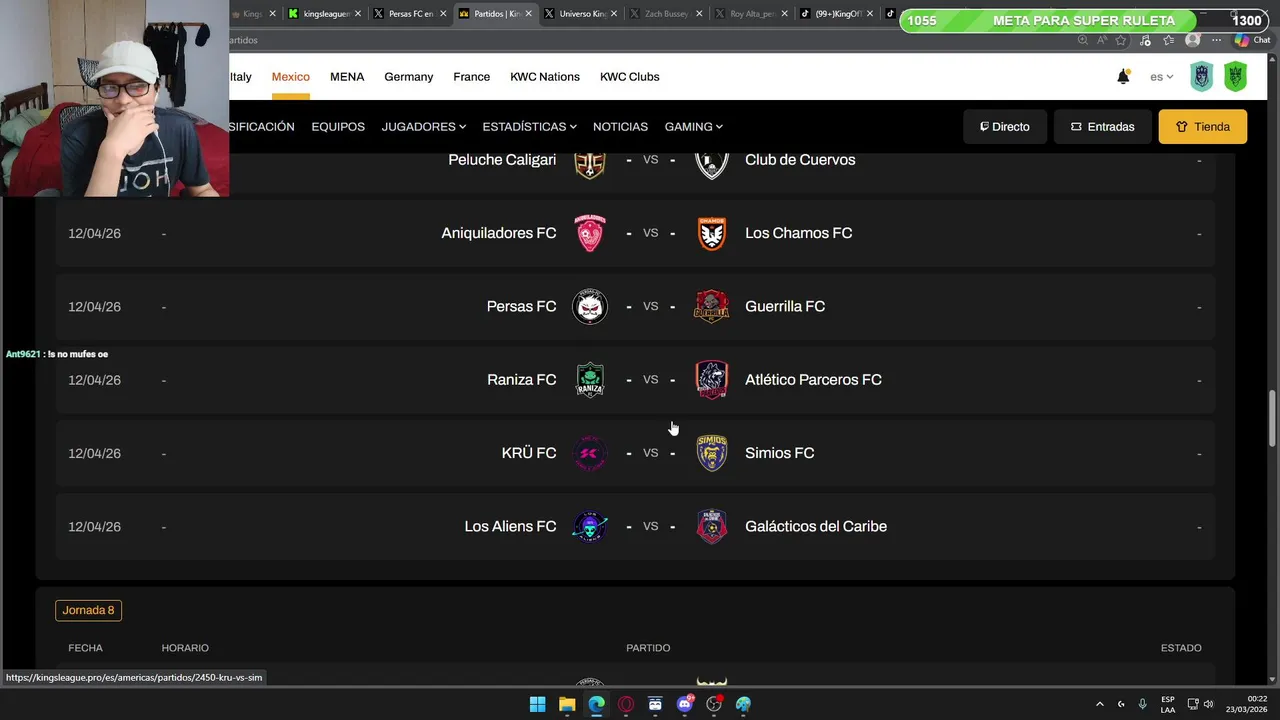
Task: Open the NOTICIAS menu item
Action: click(620, 127)
